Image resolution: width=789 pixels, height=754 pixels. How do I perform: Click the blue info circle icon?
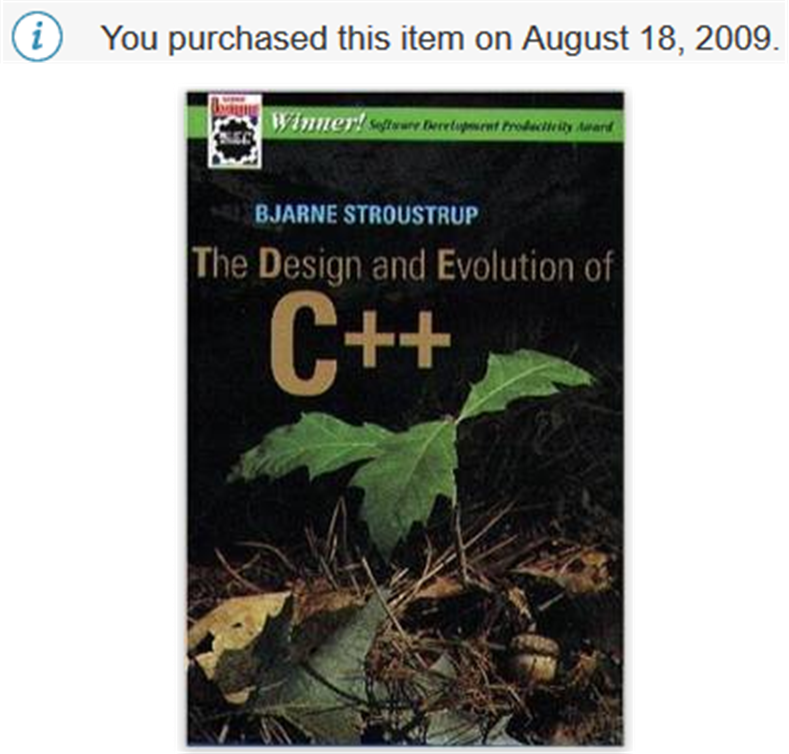coord(37,37)
